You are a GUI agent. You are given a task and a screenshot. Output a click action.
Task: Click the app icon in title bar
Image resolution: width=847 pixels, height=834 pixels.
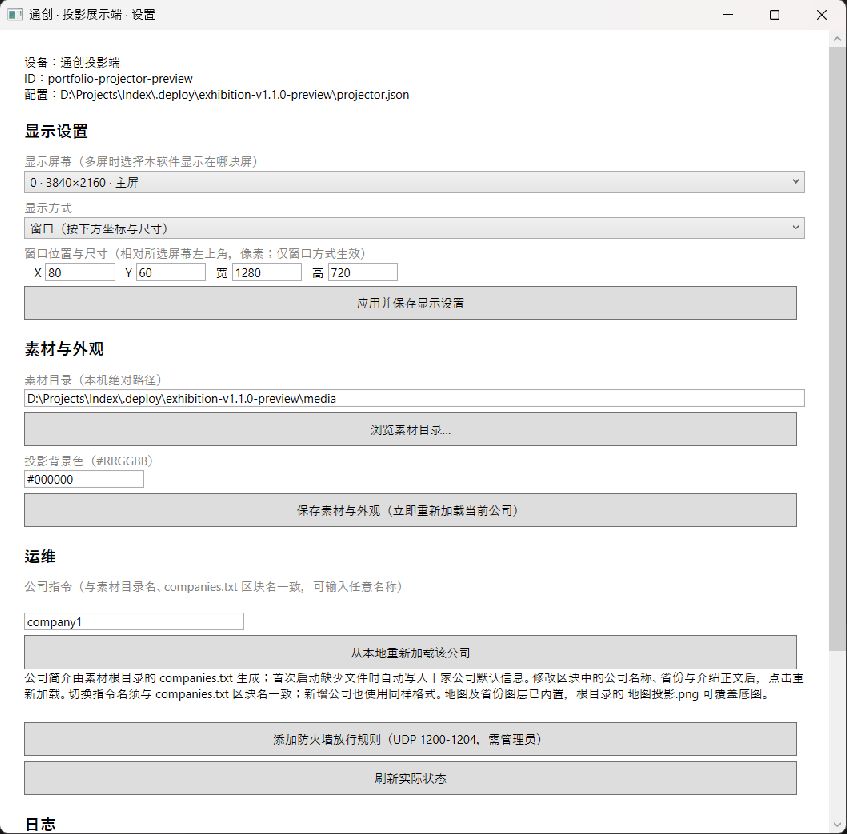pos(15,15)
